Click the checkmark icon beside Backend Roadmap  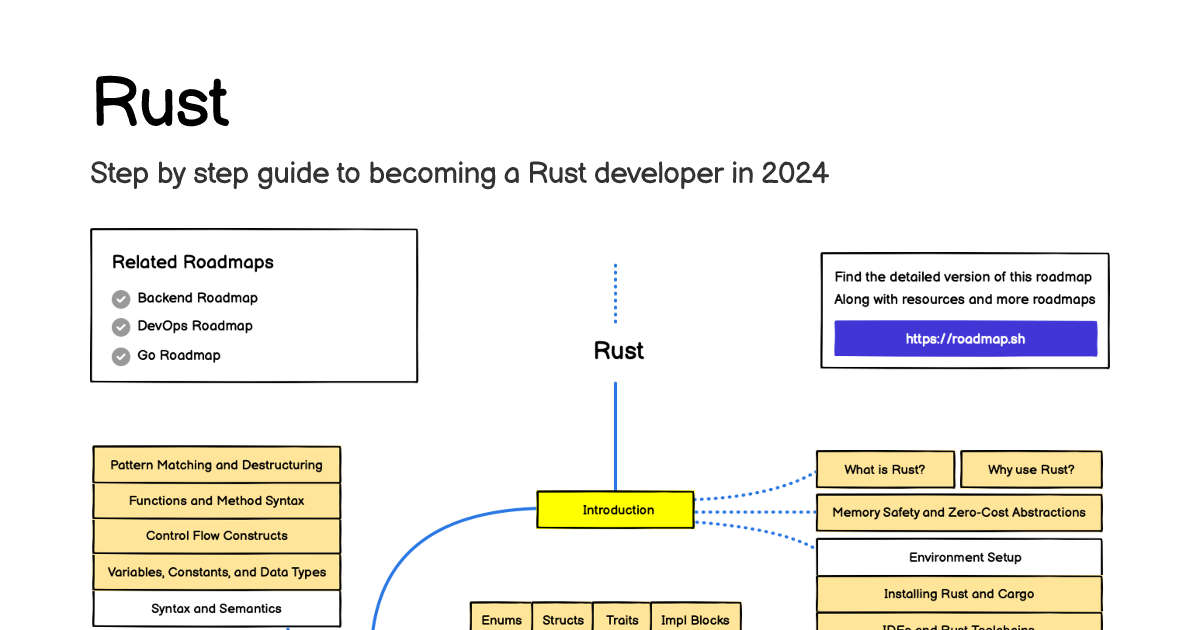pyautogui.click(x=121, y=298)
